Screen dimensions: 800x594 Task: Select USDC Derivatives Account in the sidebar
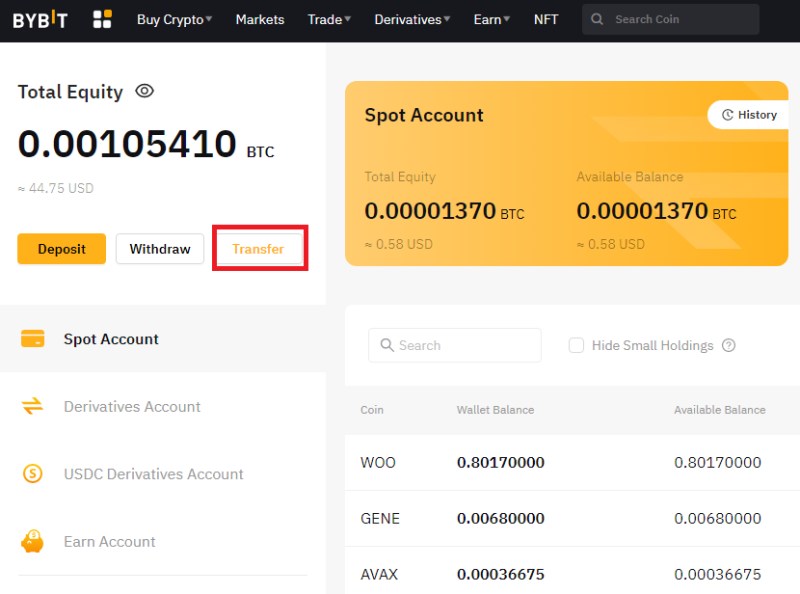tap(163, 474)
